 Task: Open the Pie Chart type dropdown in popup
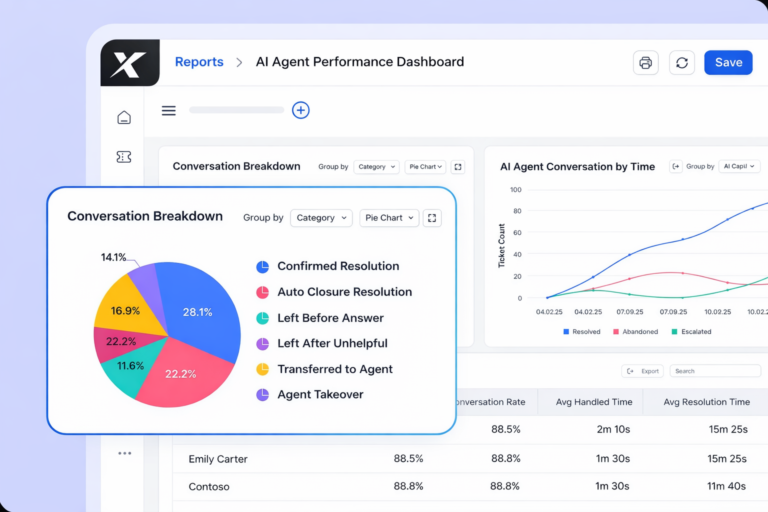click(x=390, y=217)
